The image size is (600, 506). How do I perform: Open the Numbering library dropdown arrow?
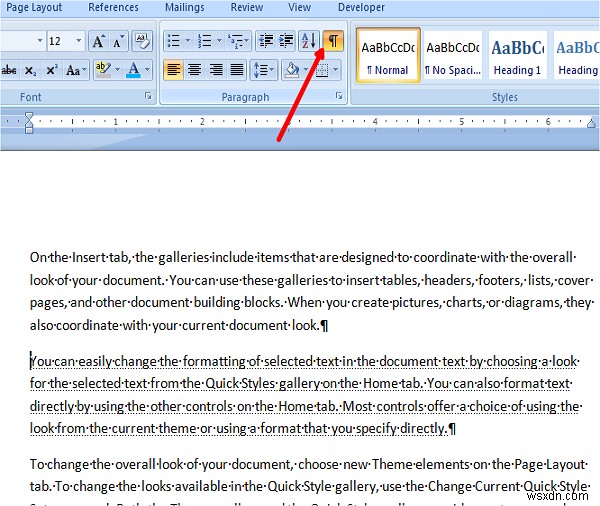219,40
